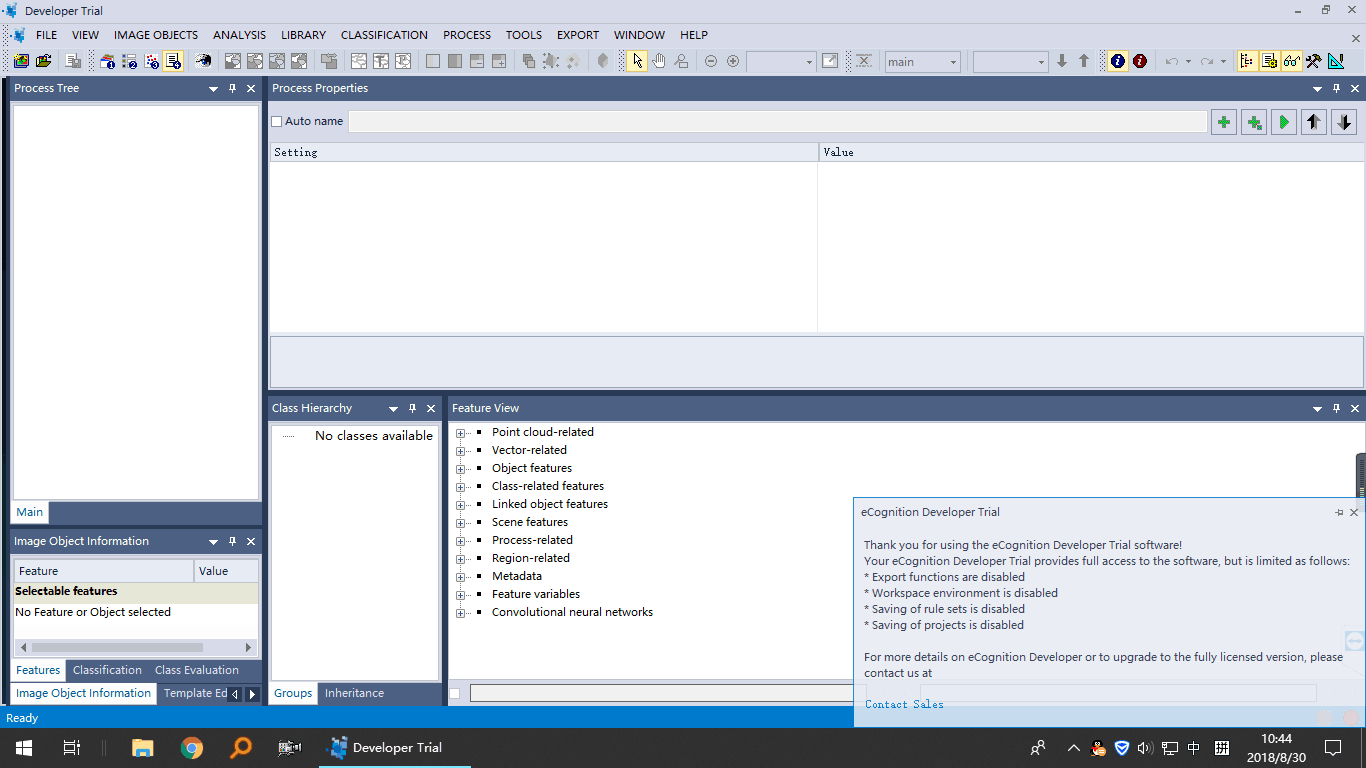Add a new process with plus icon
The height and width of the screenshot is (768, 1366).
tap(1224, 122)
